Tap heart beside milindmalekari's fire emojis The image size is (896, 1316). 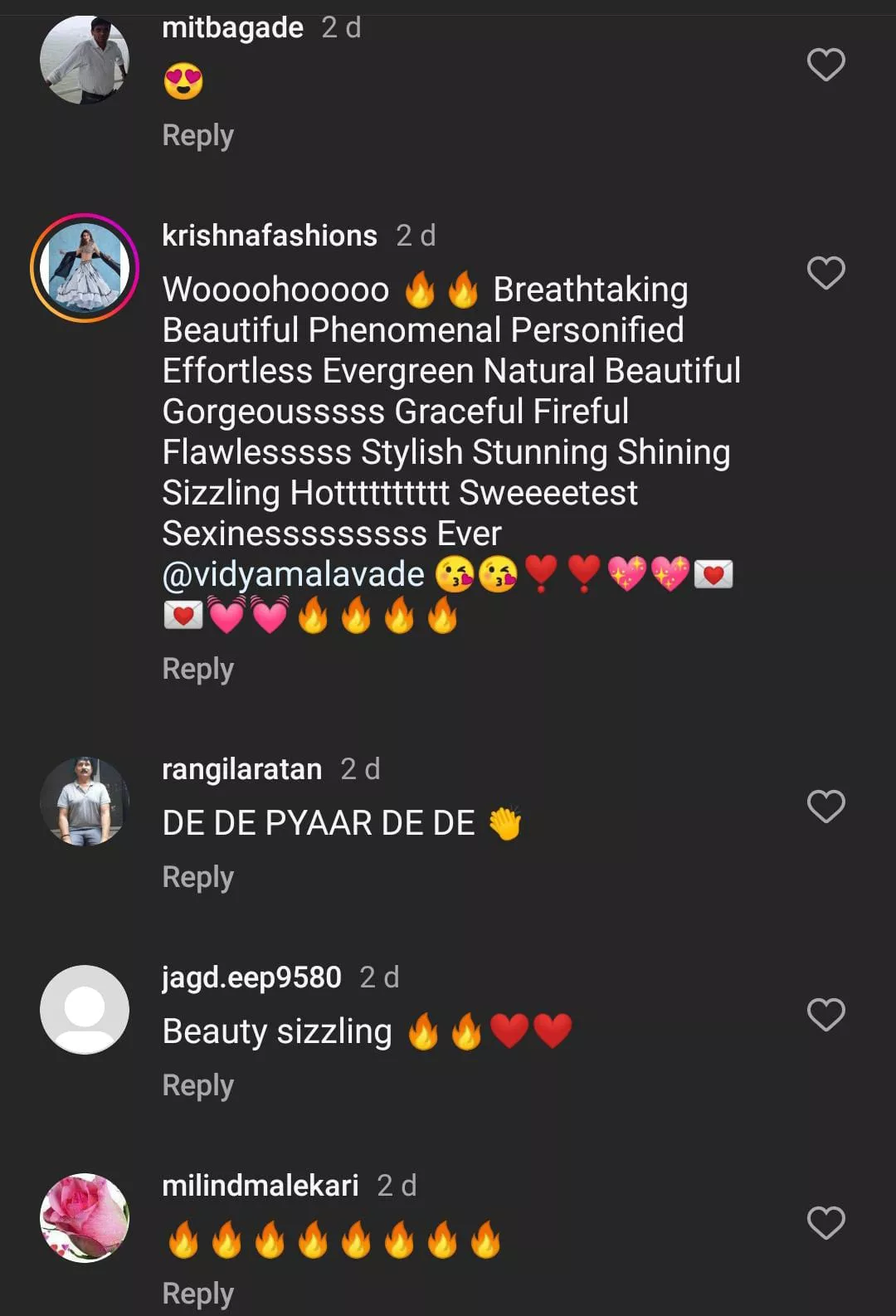pyautogui.click(x=825, y=1223)
